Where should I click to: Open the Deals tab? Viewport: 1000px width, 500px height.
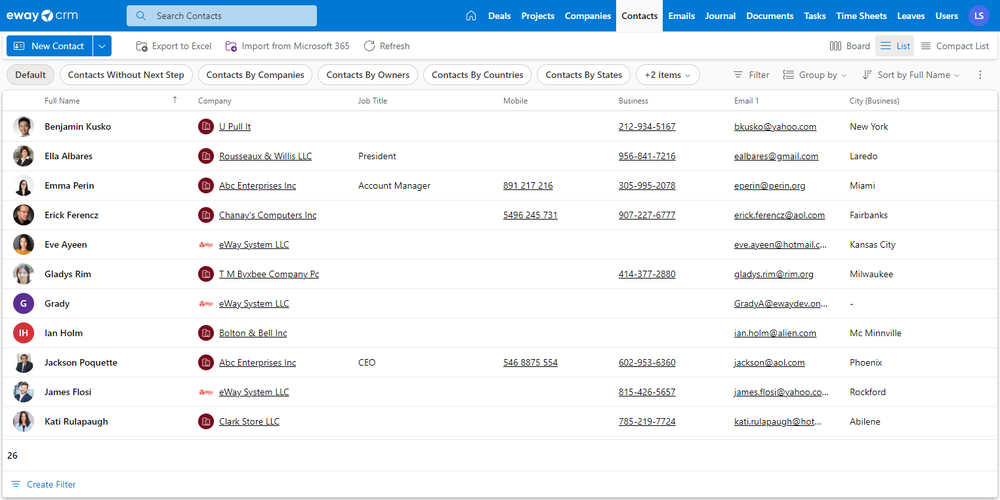pyautogui.click(x=499, y=16)
